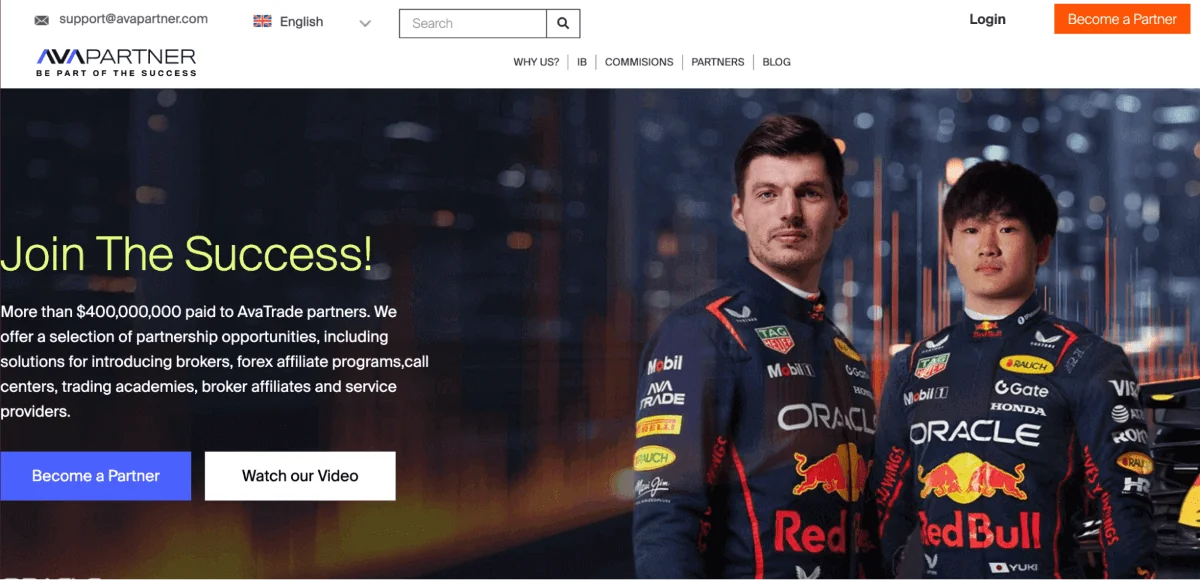Expand the English language dropdown chevron

point(365,23)
